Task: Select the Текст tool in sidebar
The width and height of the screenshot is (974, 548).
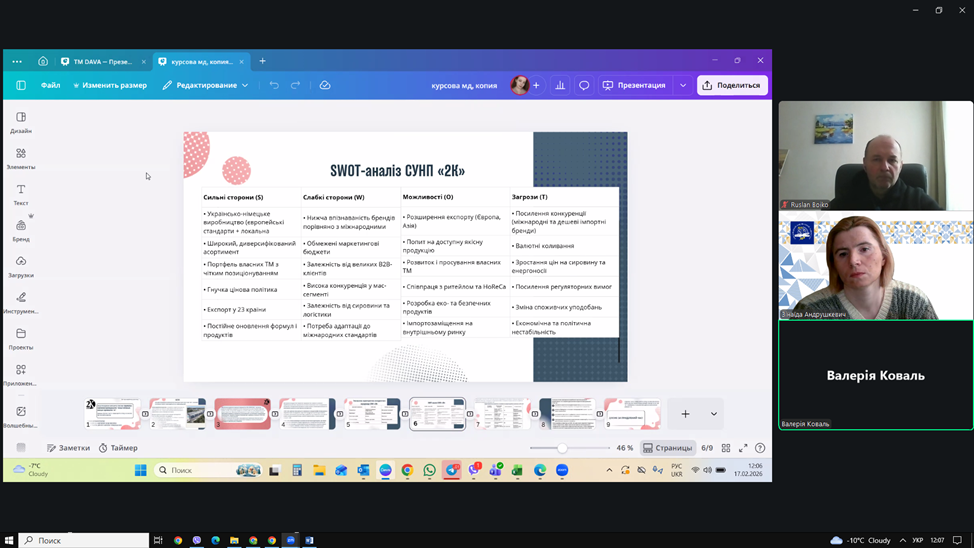Action: pos(21,194)
